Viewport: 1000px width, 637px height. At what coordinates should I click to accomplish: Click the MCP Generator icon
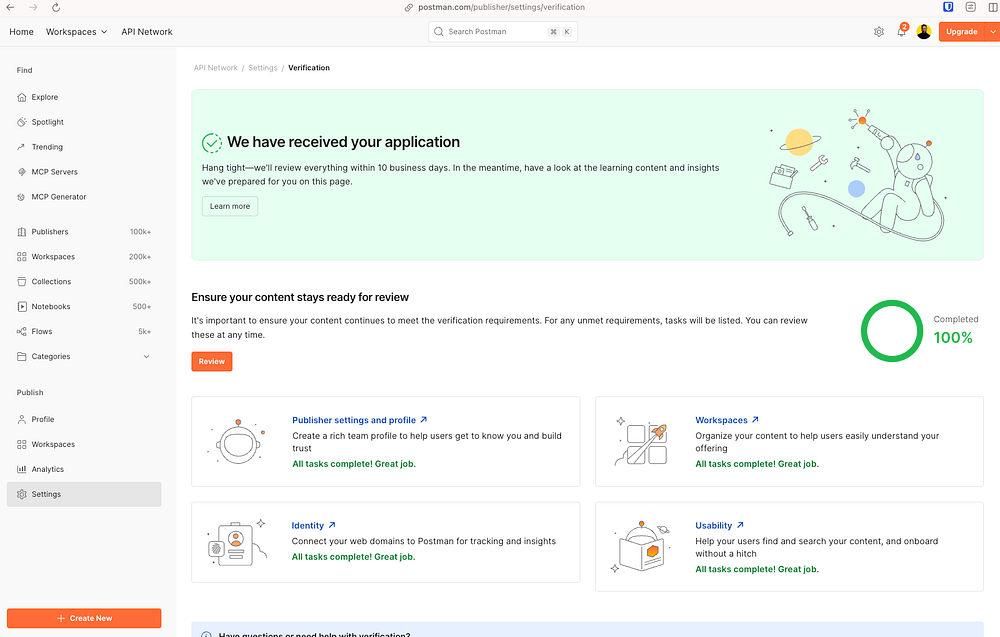[x=22, y=197]
